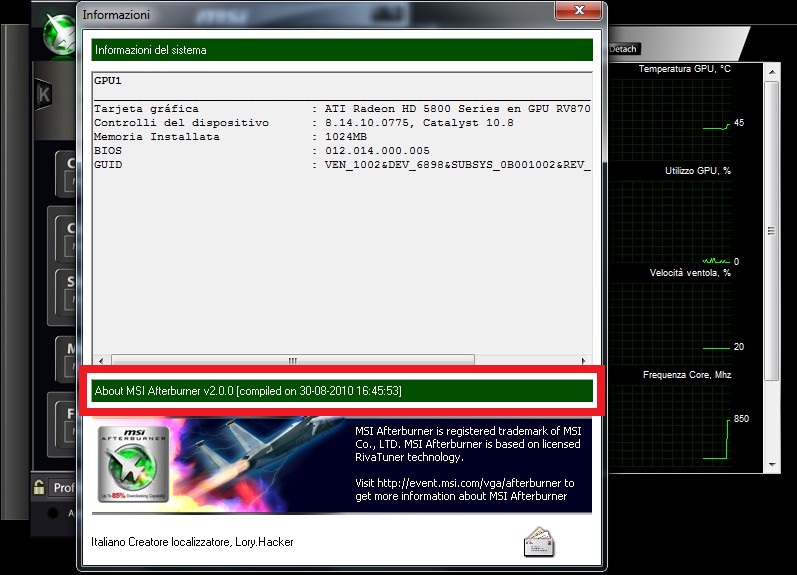Click the 'About MSI Afterburner v2.0.0' header
The width and height of the screenshot is (797, 575).
[x=342, y=391]
